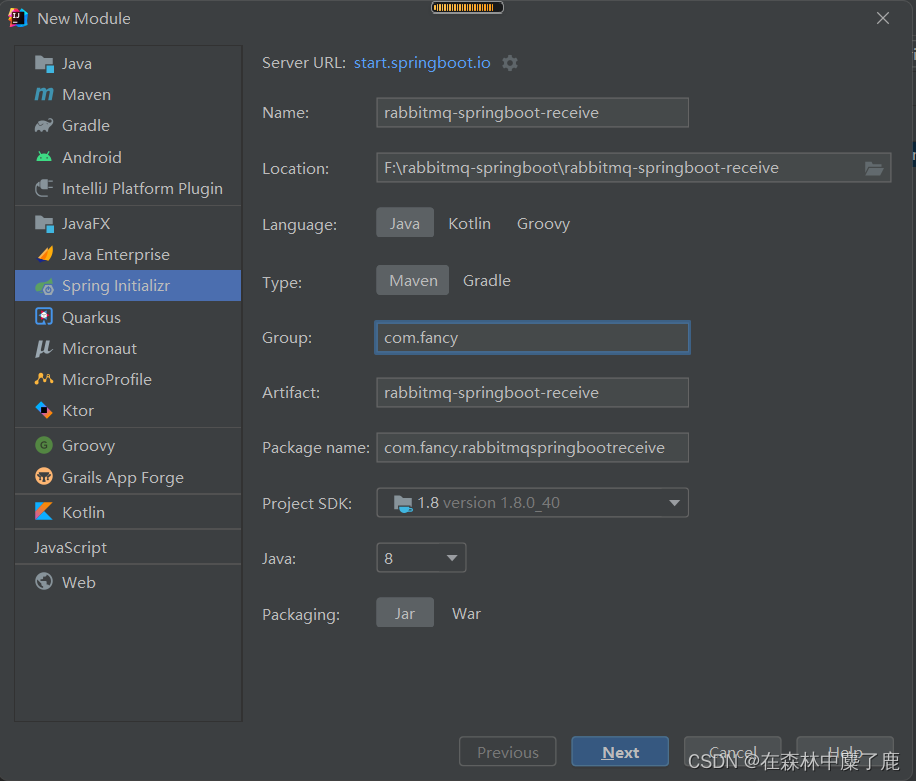Click the Maven 'm' icon
The width and height of the screenshot is (916, 781).
44,94
